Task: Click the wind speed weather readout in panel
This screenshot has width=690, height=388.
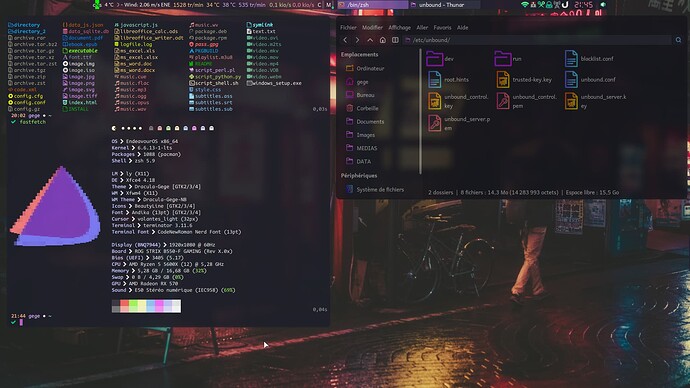Action: [147, 5]
